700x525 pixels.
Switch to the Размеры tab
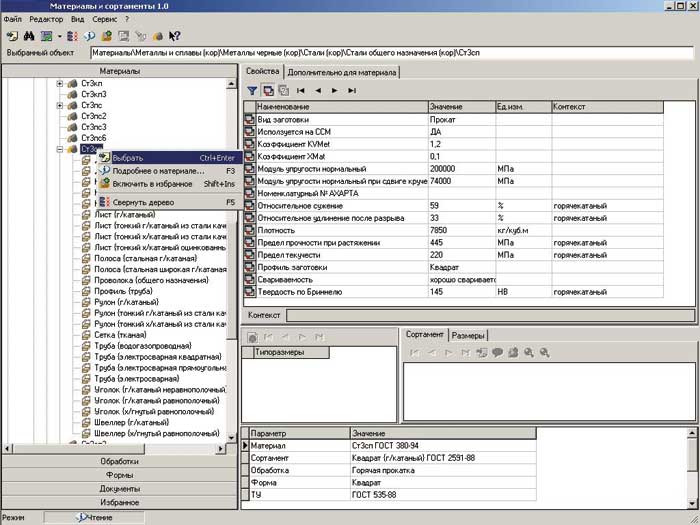(467, 336)
